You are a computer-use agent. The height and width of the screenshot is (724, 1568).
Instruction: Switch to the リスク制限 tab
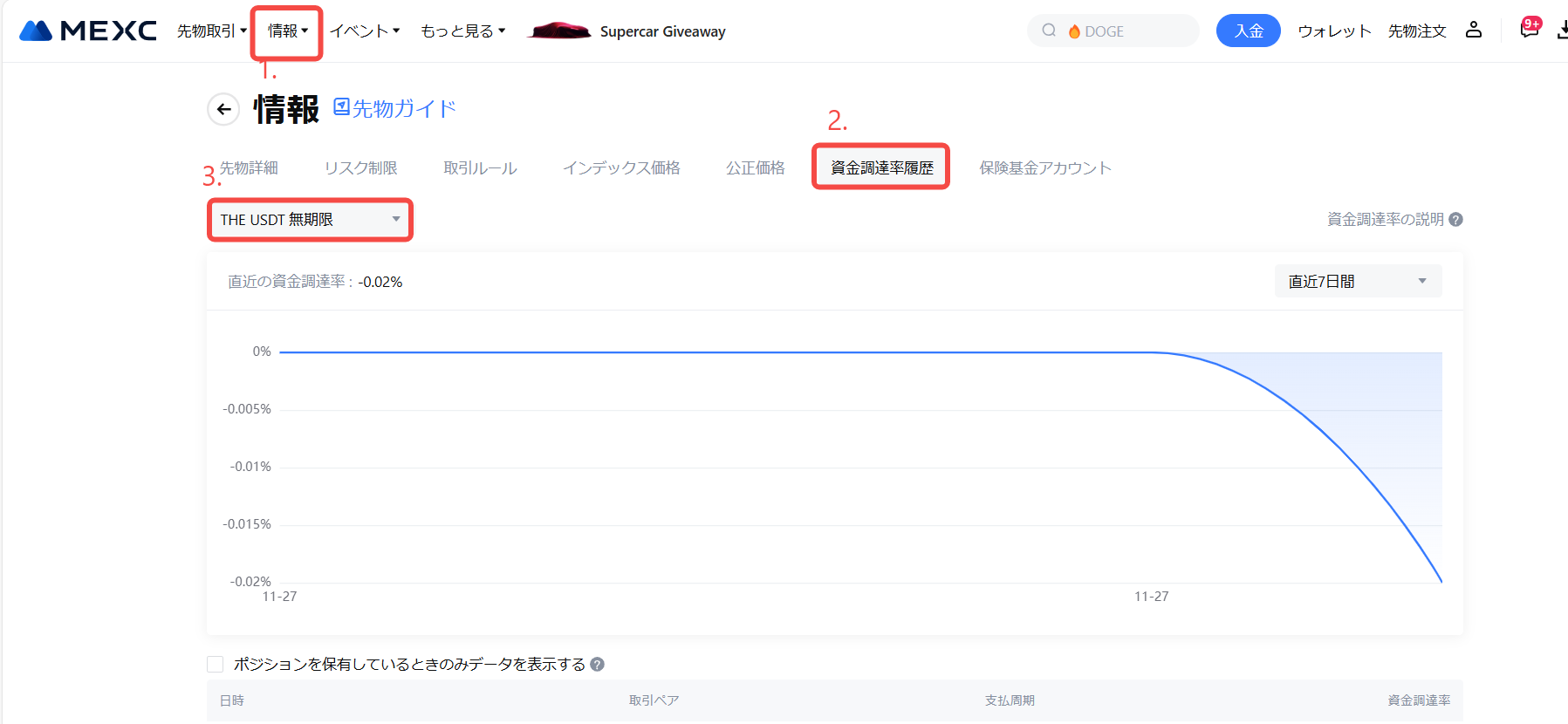tap(360, 167)
